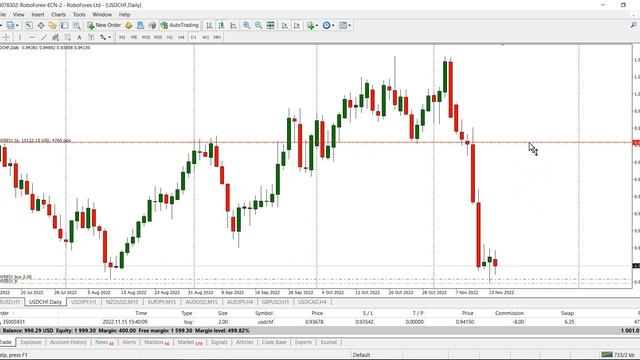This screenshot has height=360, width=640.
Task: Switch to the USDJPY,H1 chart tab
Action: [x=84, y=302]
